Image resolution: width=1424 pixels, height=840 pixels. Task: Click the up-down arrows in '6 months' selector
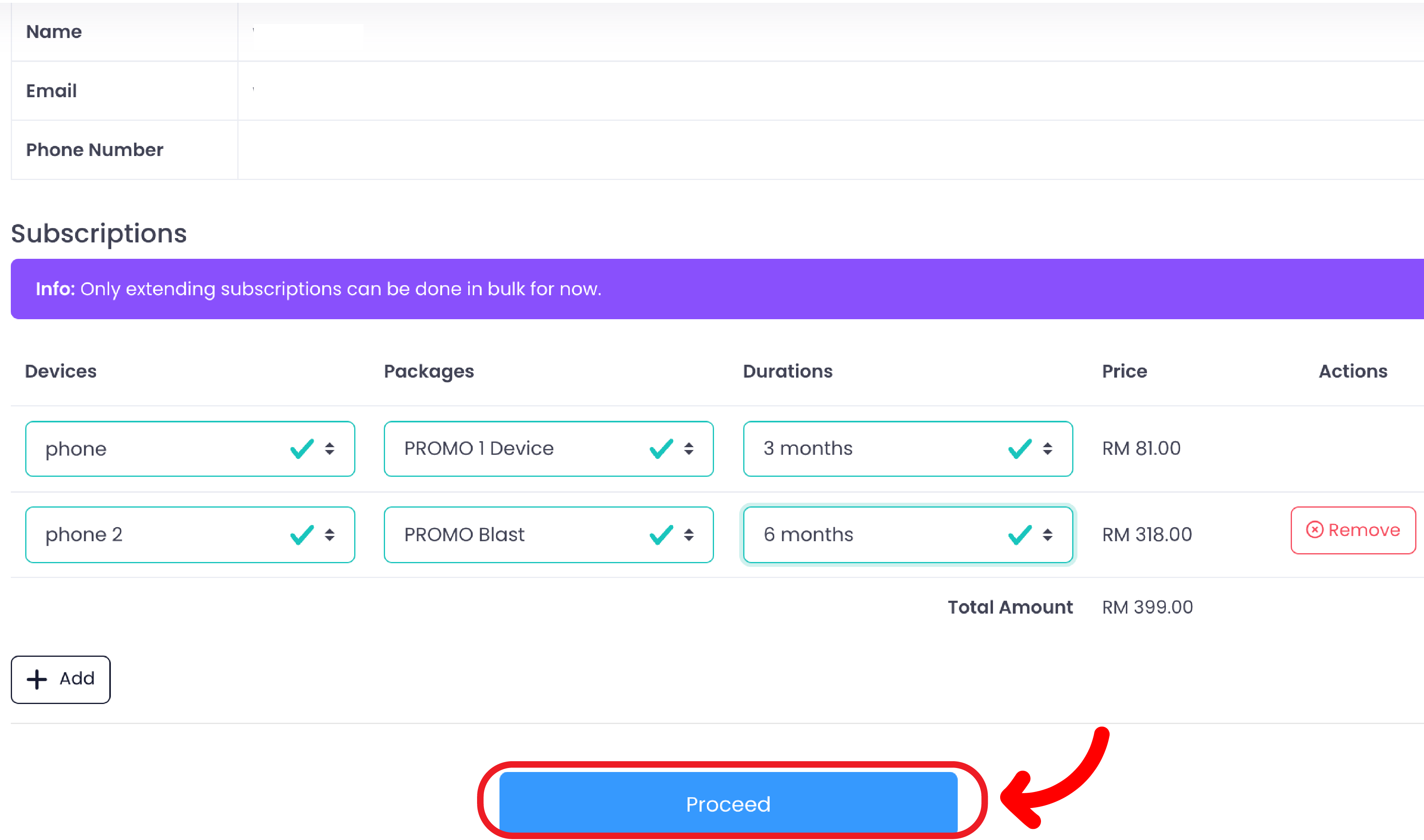click(x=1047, y=535)
